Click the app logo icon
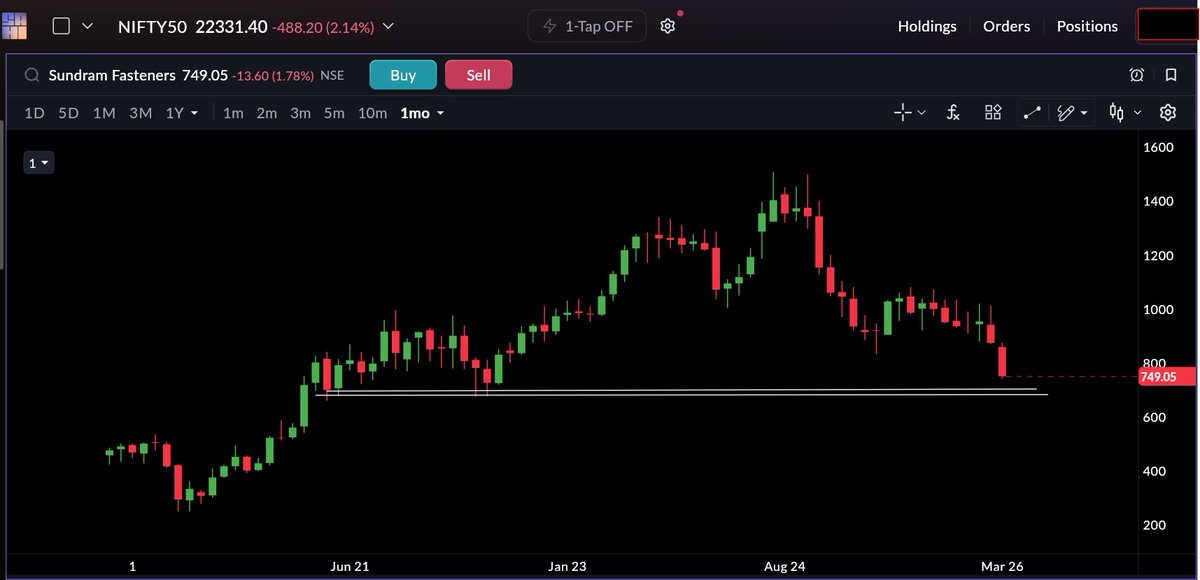This screenshot has height=580, width=1200. coord(14,26)
